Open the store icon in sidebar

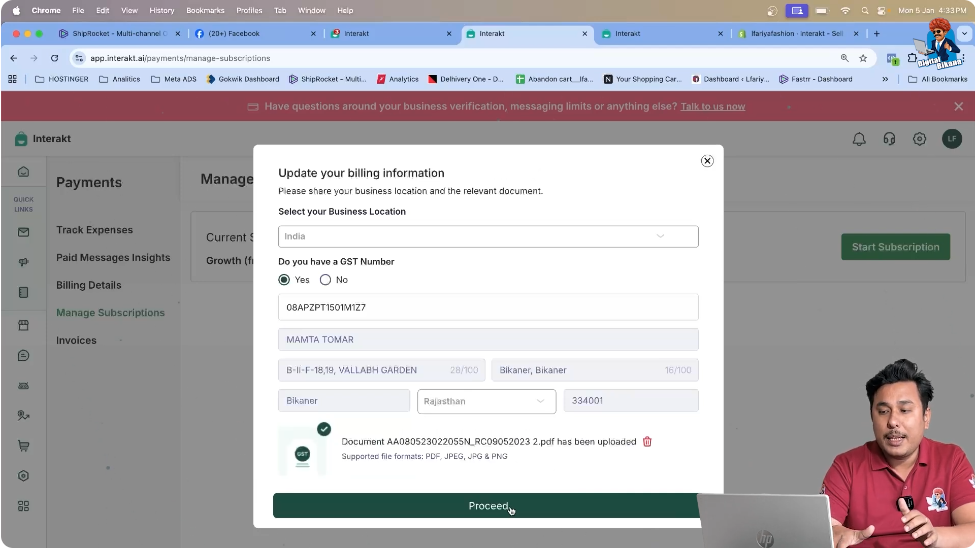[24, 325]
